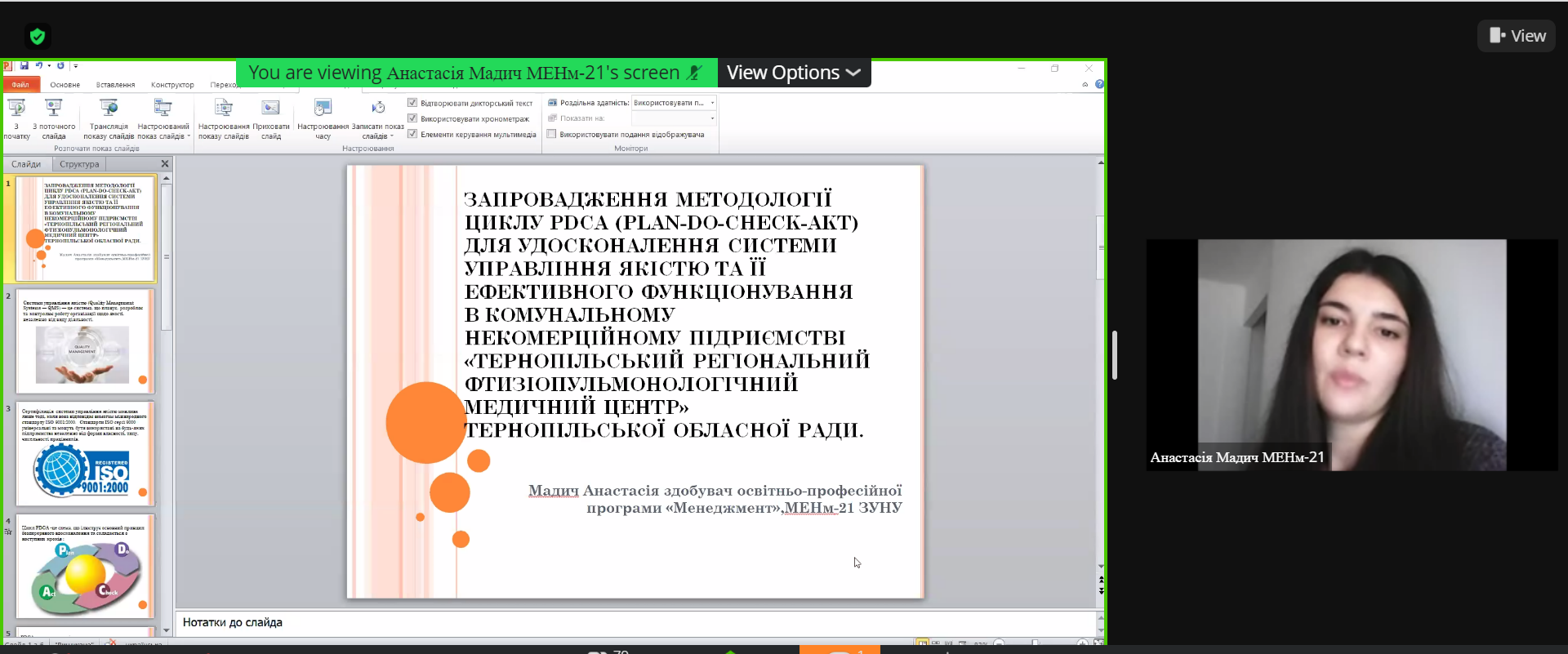The width and height of the screenshot is (1568, 654).
Task: Click the animation star icon beside slide 4
Action: (x=8, y=532)
